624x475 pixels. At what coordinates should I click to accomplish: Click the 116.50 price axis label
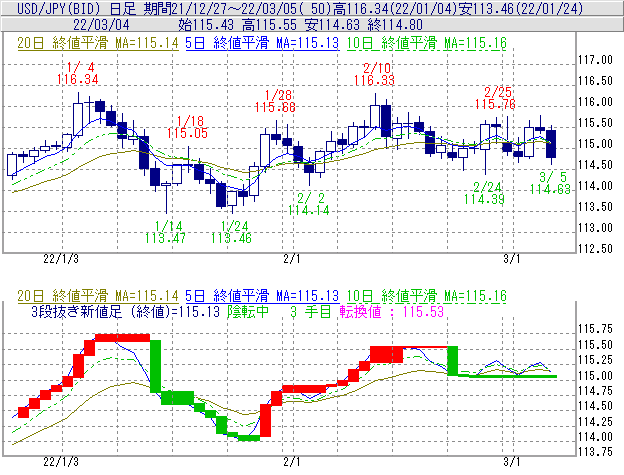(595, 81)
